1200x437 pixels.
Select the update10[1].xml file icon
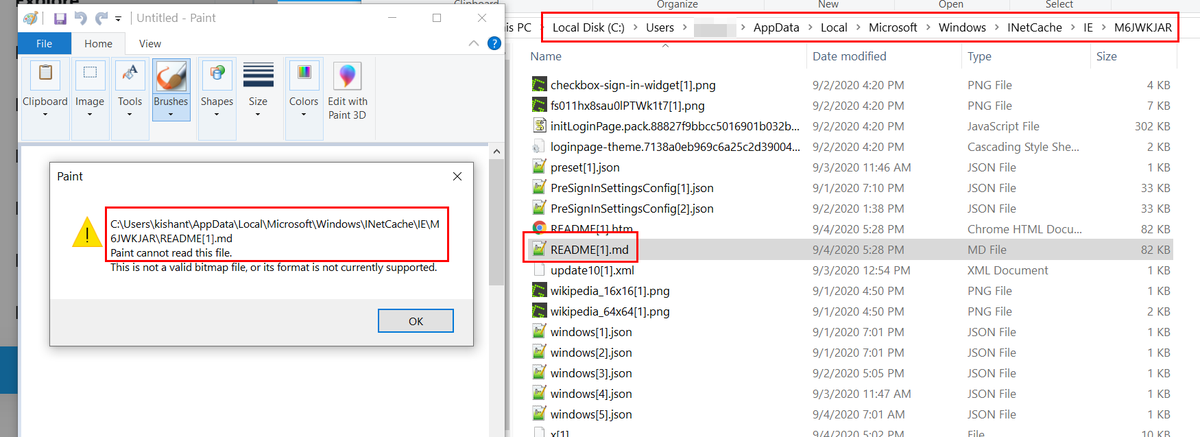click(x=540, y=270)
